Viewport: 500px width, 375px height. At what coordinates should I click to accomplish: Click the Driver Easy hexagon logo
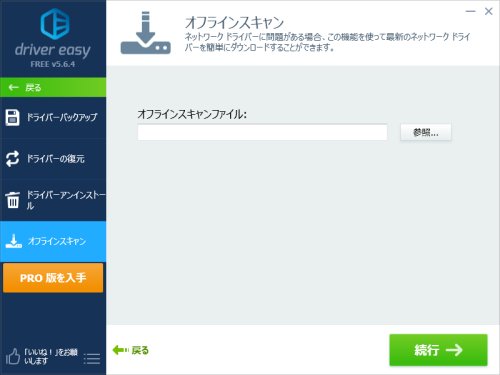[x=55, y=24]
